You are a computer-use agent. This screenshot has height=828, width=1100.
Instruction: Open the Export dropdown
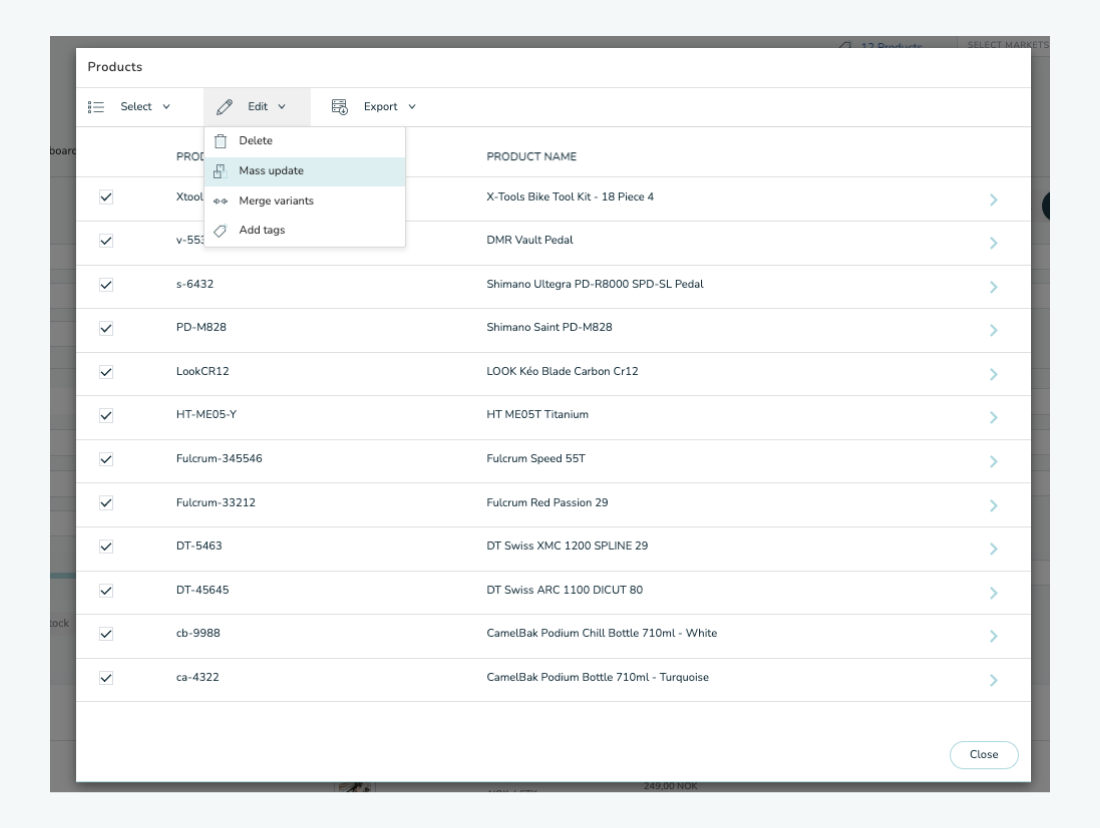(375, 107)
